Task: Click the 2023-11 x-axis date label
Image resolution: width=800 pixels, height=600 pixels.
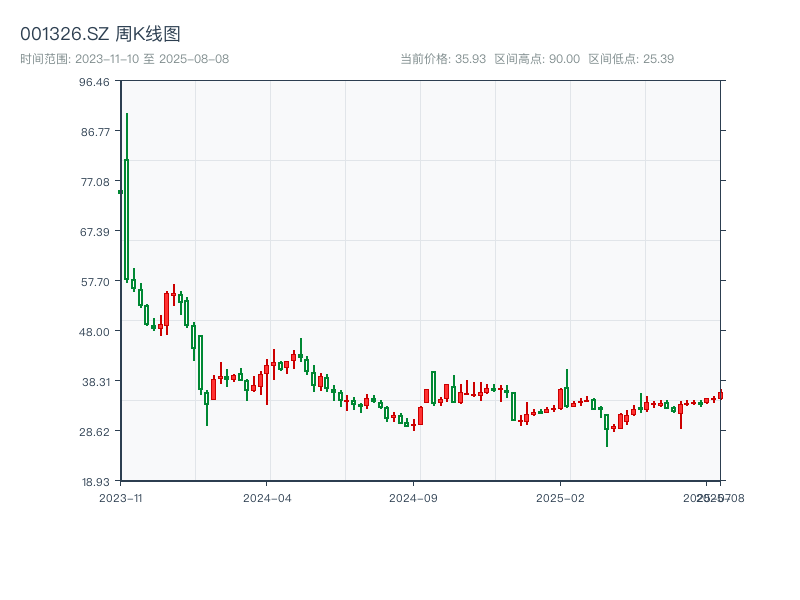Action: click(x=121, y=497)
